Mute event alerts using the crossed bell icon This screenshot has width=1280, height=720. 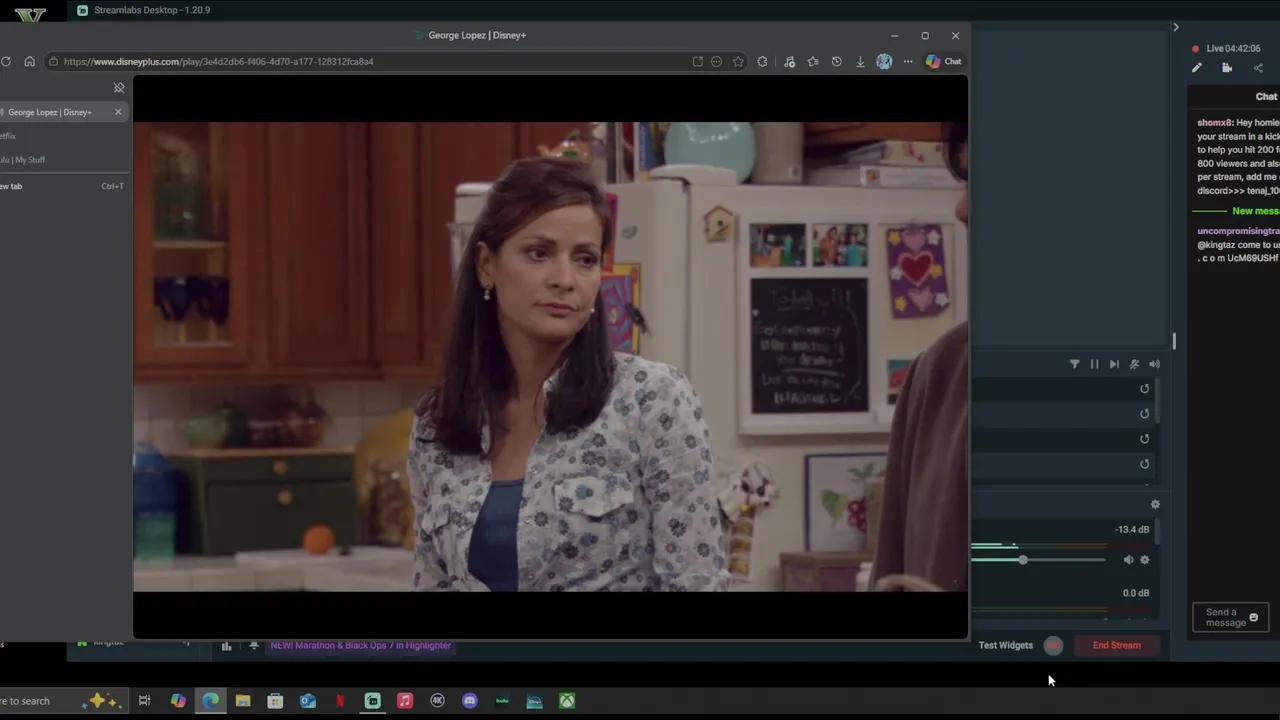pyautogui.click(x=1134, y=364)
